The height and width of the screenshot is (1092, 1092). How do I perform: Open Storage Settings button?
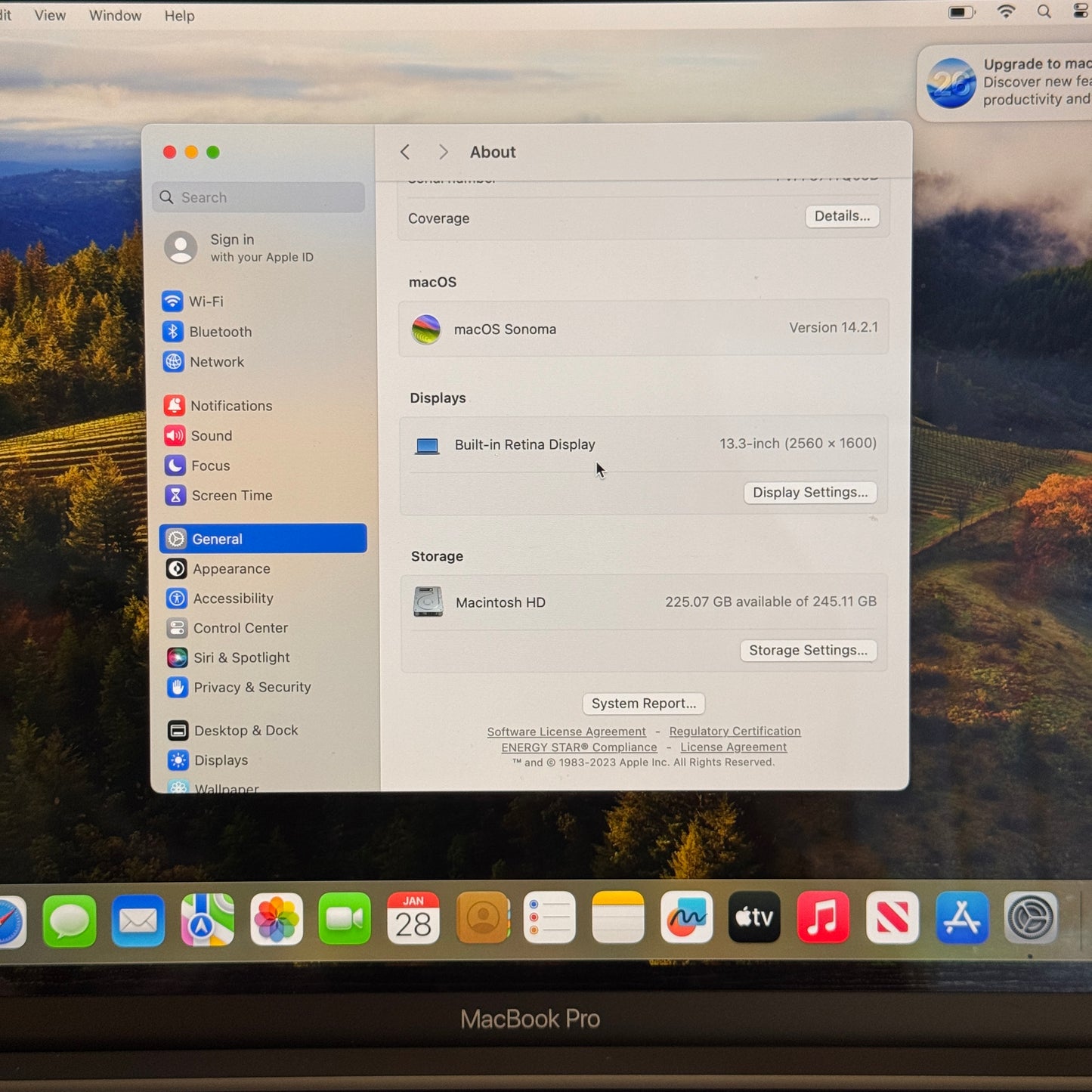tap(808, 651)
